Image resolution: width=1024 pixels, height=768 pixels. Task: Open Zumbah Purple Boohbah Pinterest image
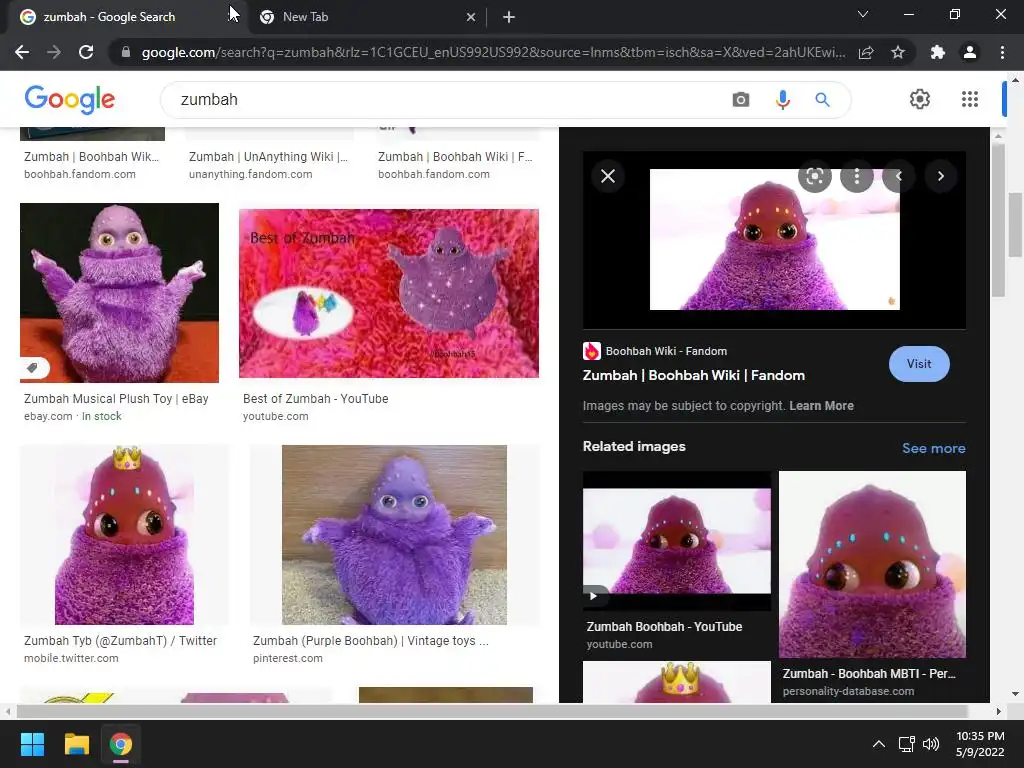(x=394, y=535)
